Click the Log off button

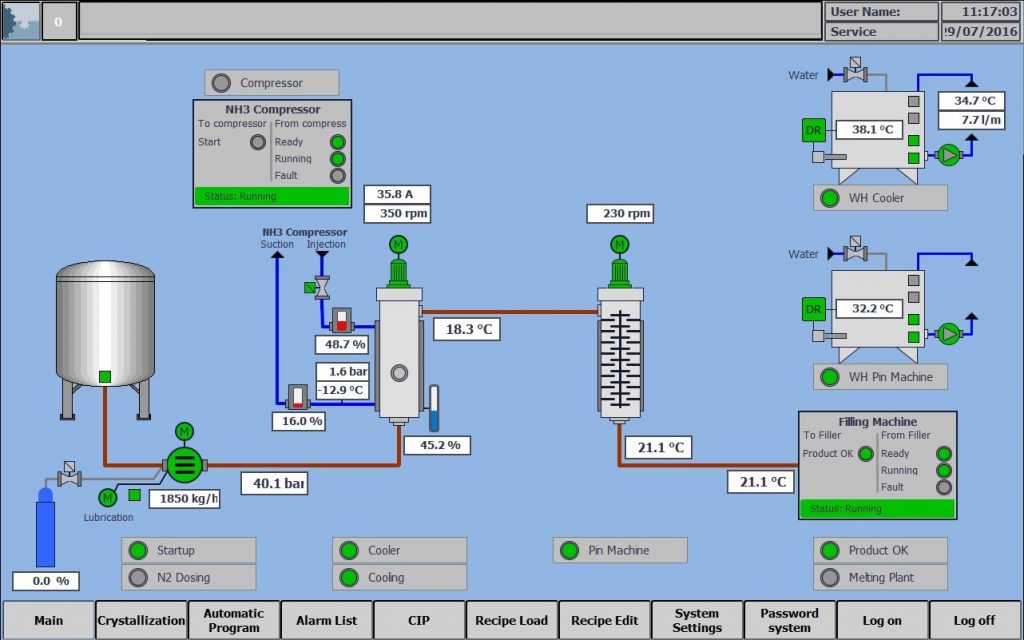click(974, 620)
